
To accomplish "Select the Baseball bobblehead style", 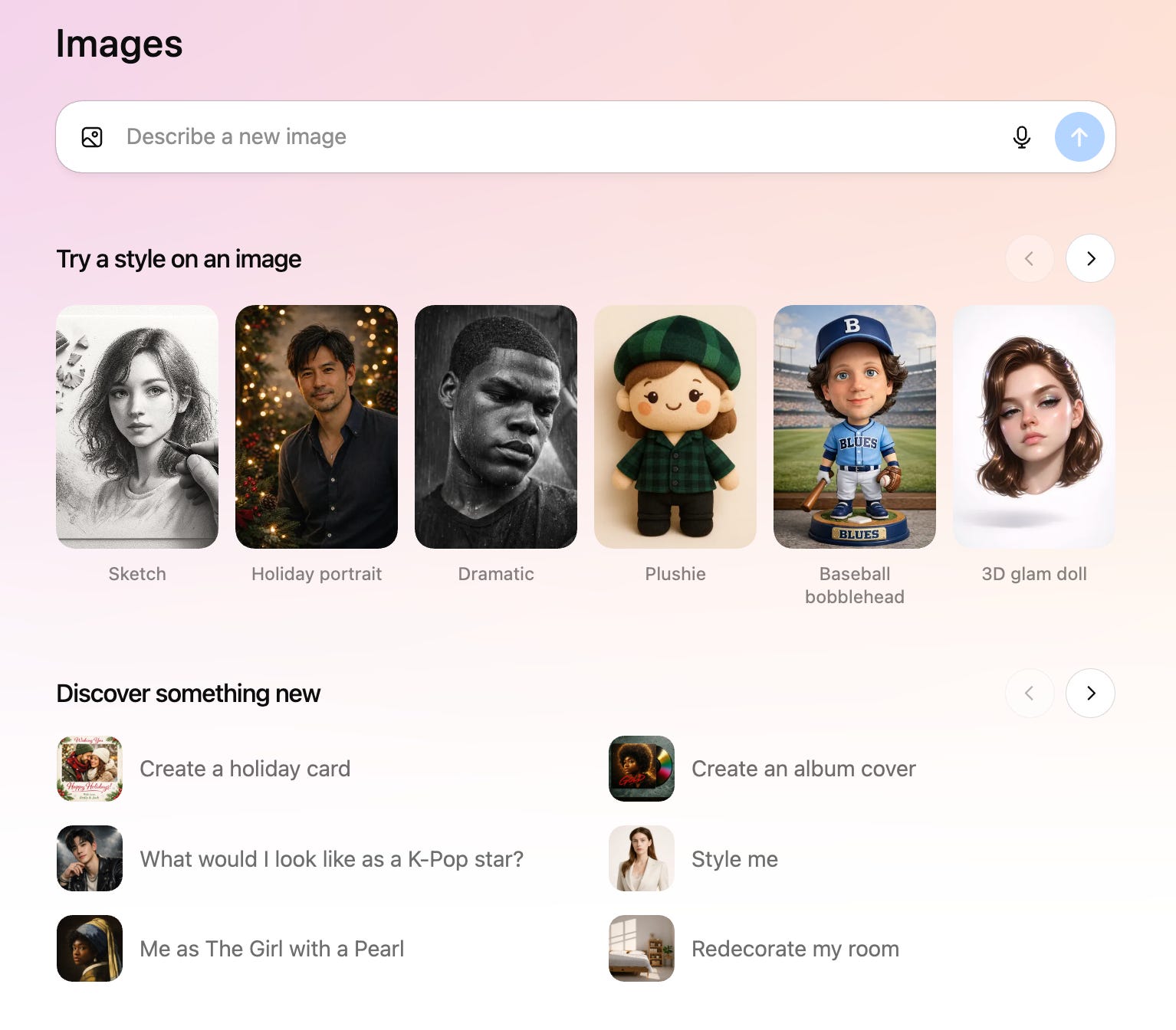I will [854, 427].
